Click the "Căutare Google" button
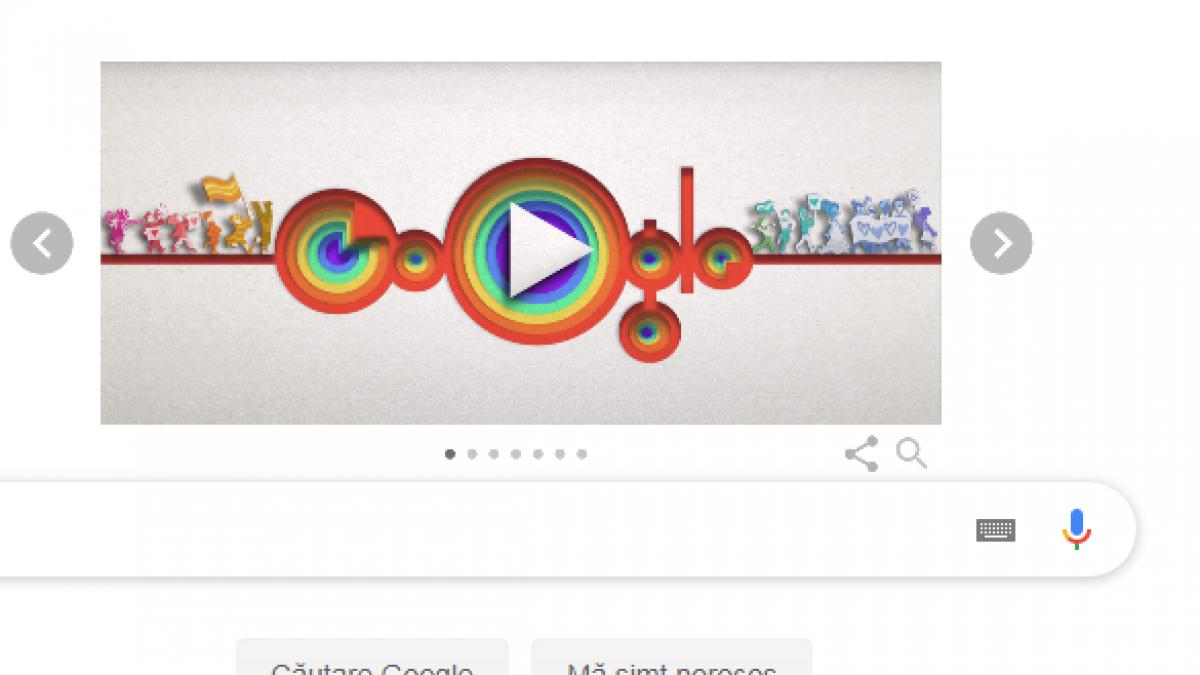The image size is (1200, 675). (x=372, y=658)
